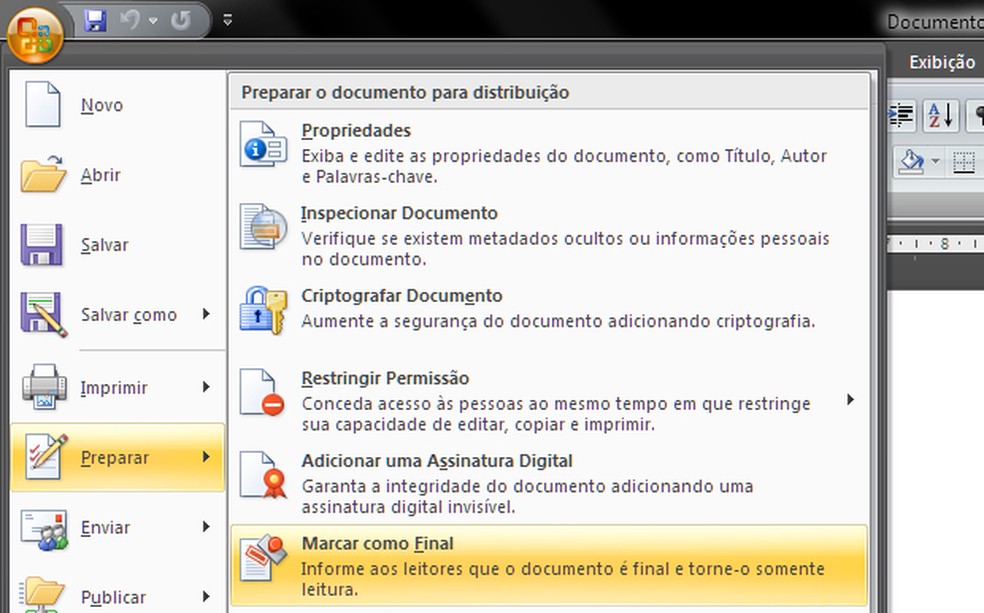Click the Undo arrow icon
984x613 pixels.
128,20
